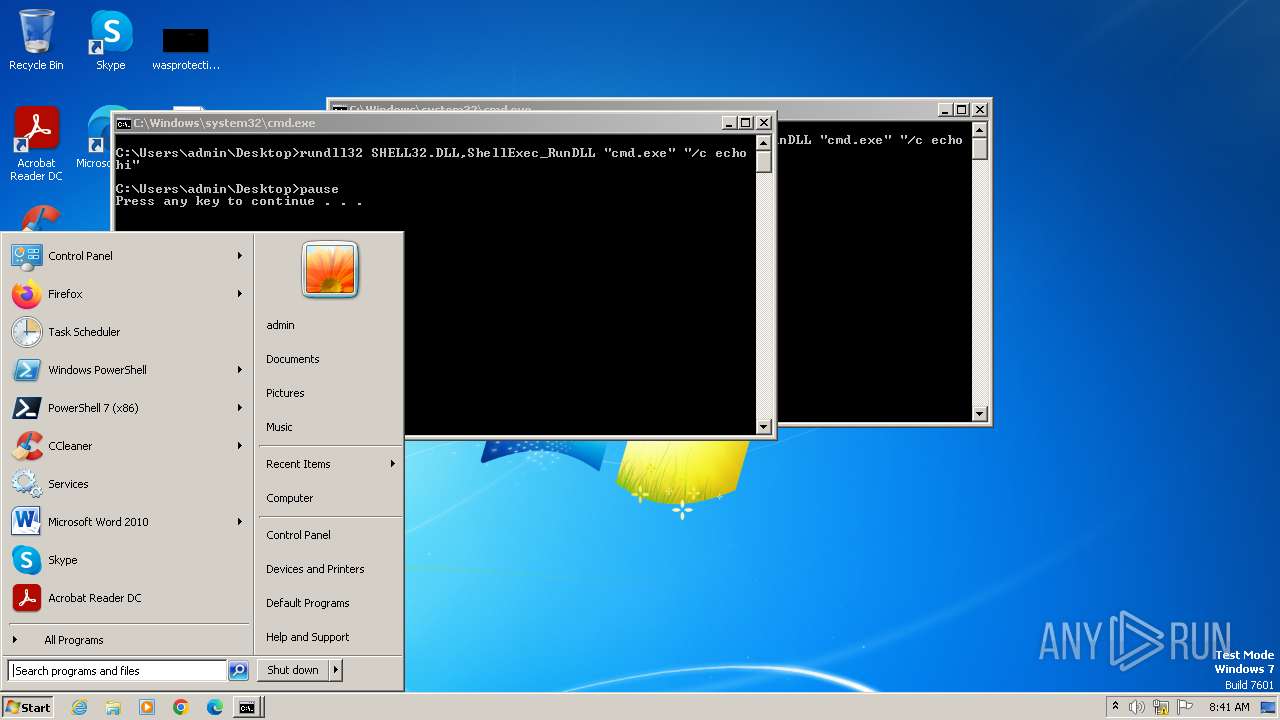
Task: Expand Recent Items submenu arrow
Action: (x=392, y=464)
